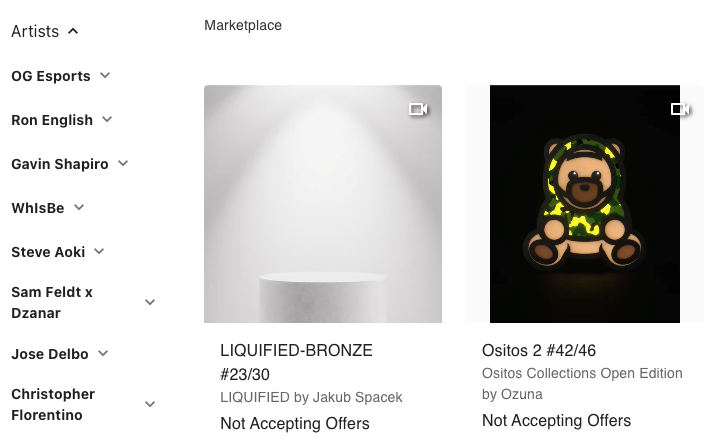Expand the OG Esports artist chevron
The height and width of the screenshot is (439, 714).
click(x=105, y=75)
